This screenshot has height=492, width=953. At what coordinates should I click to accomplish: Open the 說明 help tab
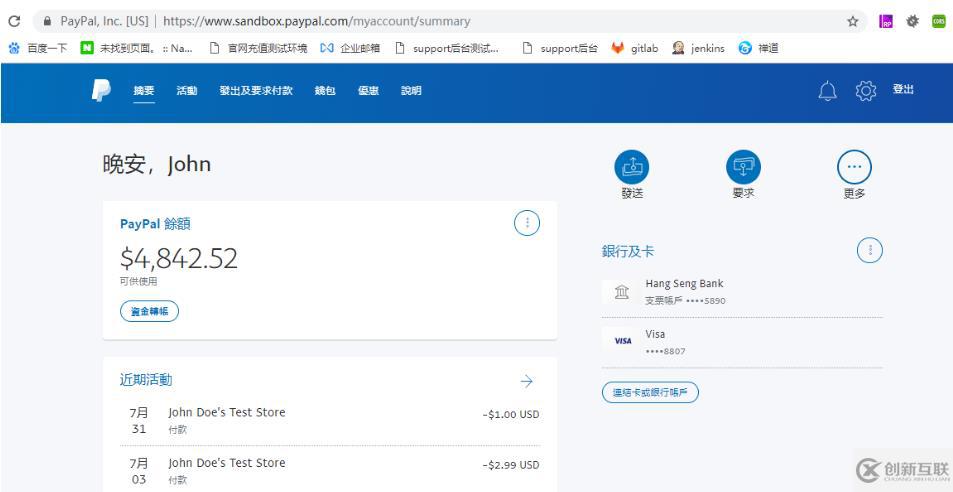pyautogui.click(x=411, y=91)
